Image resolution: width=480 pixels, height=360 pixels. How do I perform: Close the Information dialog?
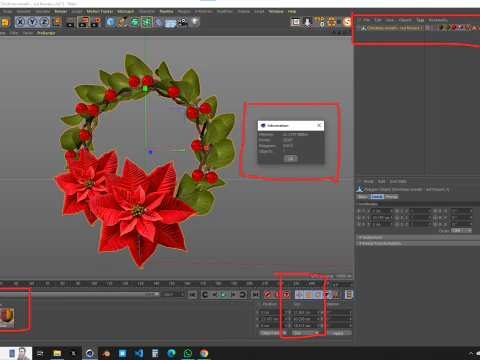[x=319, y=125]
